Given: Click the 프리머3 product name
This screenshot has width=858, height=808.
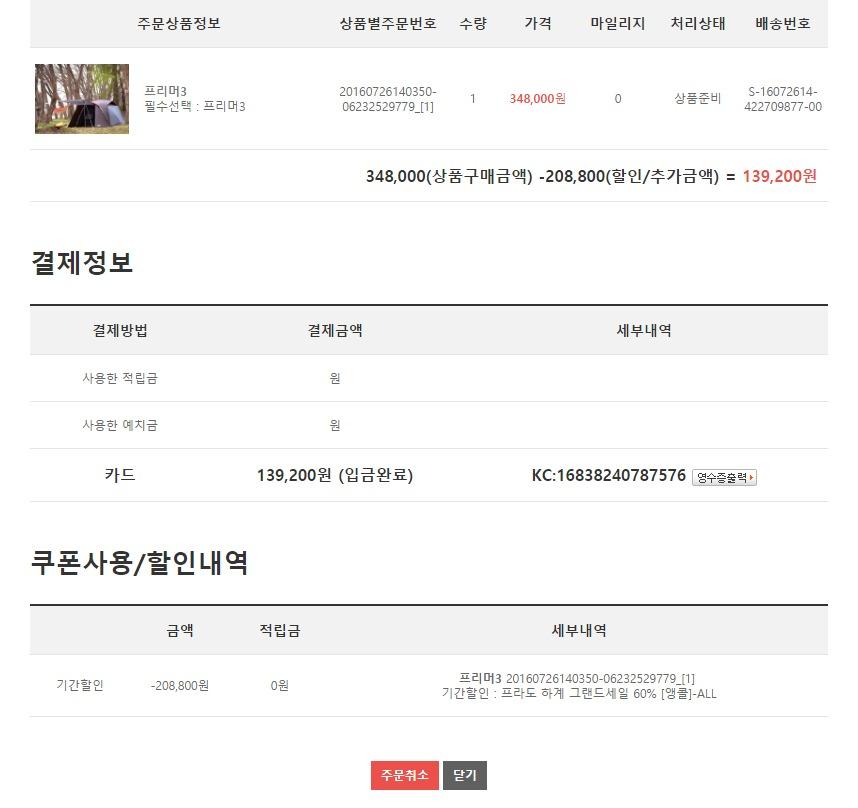Looking at the screenshot, I should [165, 91].
